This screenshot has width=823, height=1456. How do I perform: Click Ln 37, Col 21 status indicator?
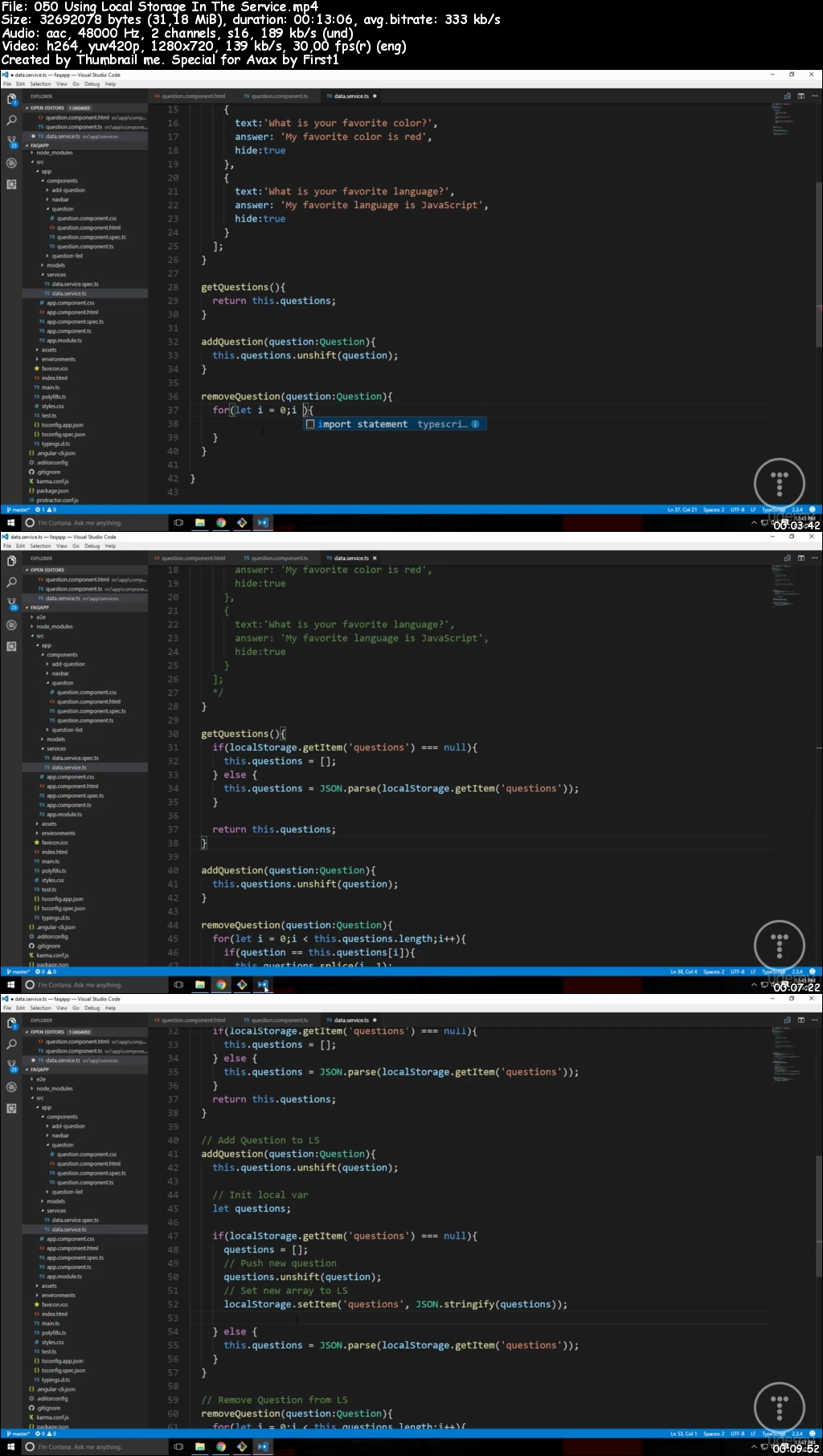682,509
